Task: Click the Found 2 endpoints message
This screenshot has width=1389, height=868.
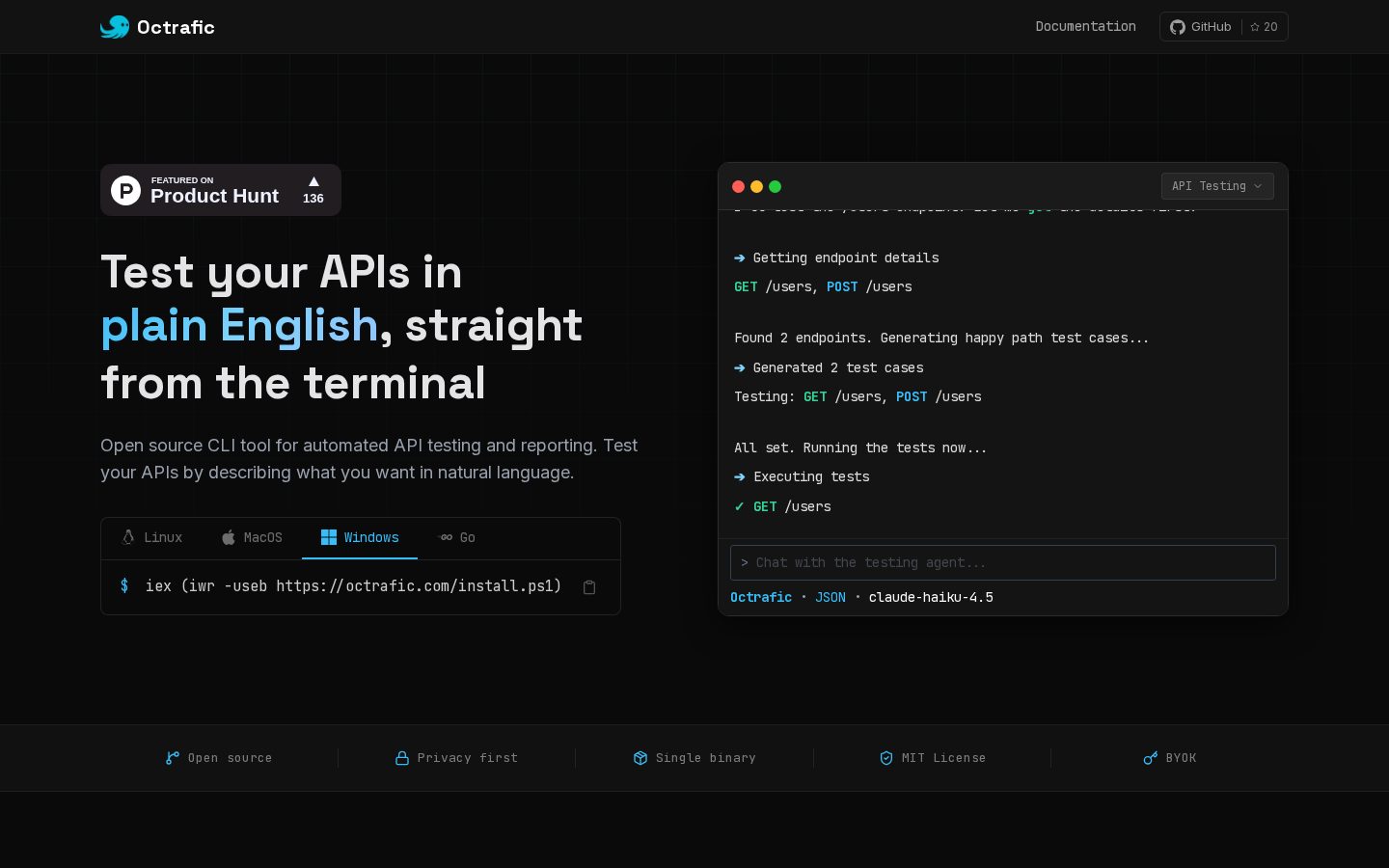Action: 941,338
